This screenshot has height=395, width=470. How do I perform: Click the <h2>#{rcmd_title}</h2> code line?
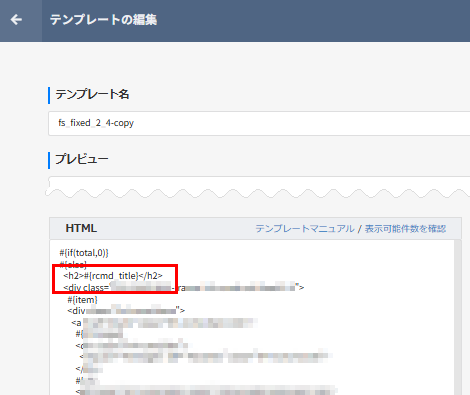[113, 276]
